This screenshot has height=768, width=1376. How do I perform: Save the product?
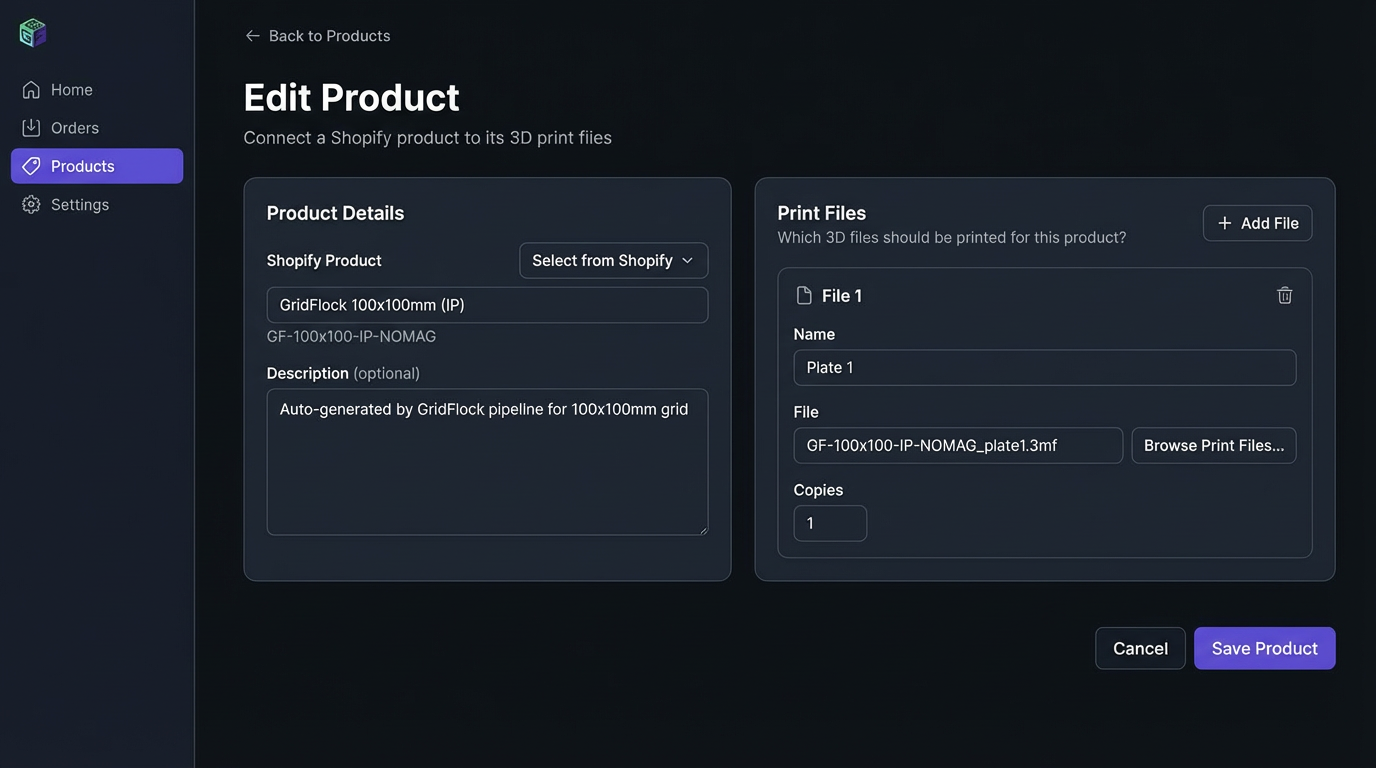coord(1264,648)
